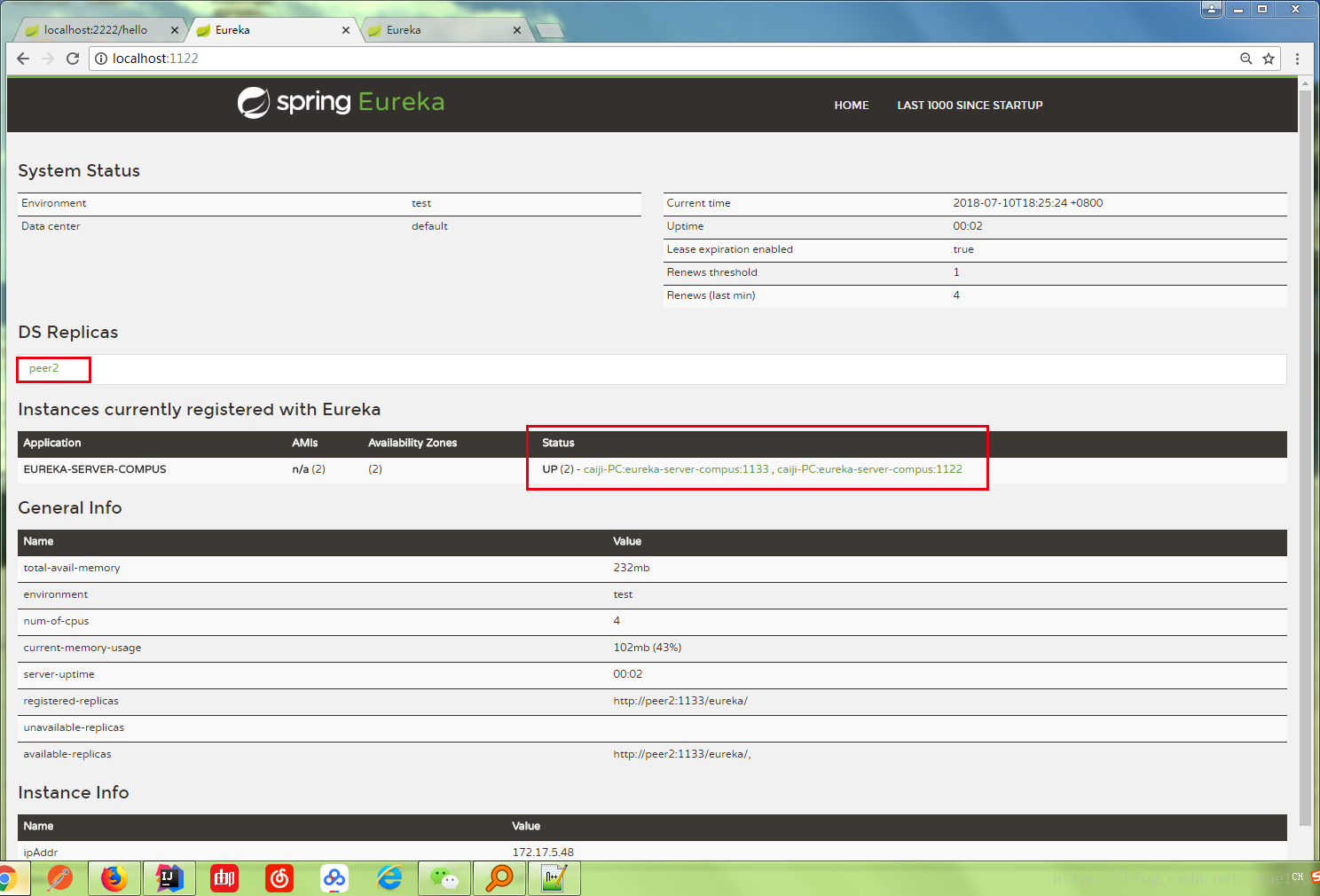The image size is (1320, 896).
Task: Close the localhost:2222/hello tab
Action: tap(175, 30)
